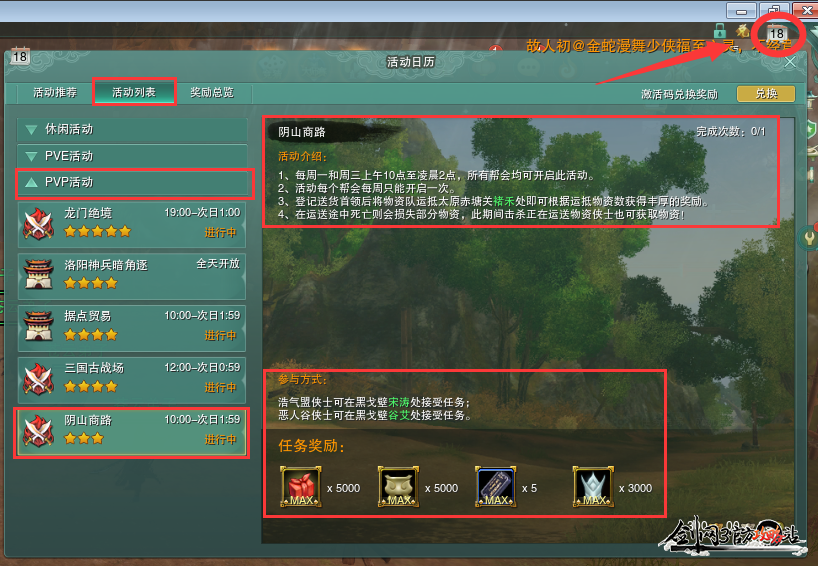Image resolution: width=818 pixels, height=566 pixels.
Task: Click the green NPC name 谷艾 link
Action: 399,415
